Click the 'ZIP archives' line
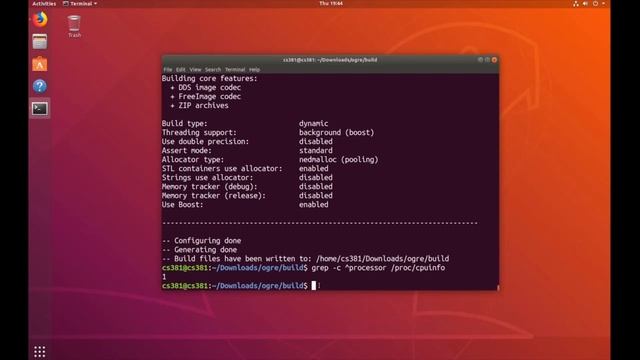 [x=199, y=105]
